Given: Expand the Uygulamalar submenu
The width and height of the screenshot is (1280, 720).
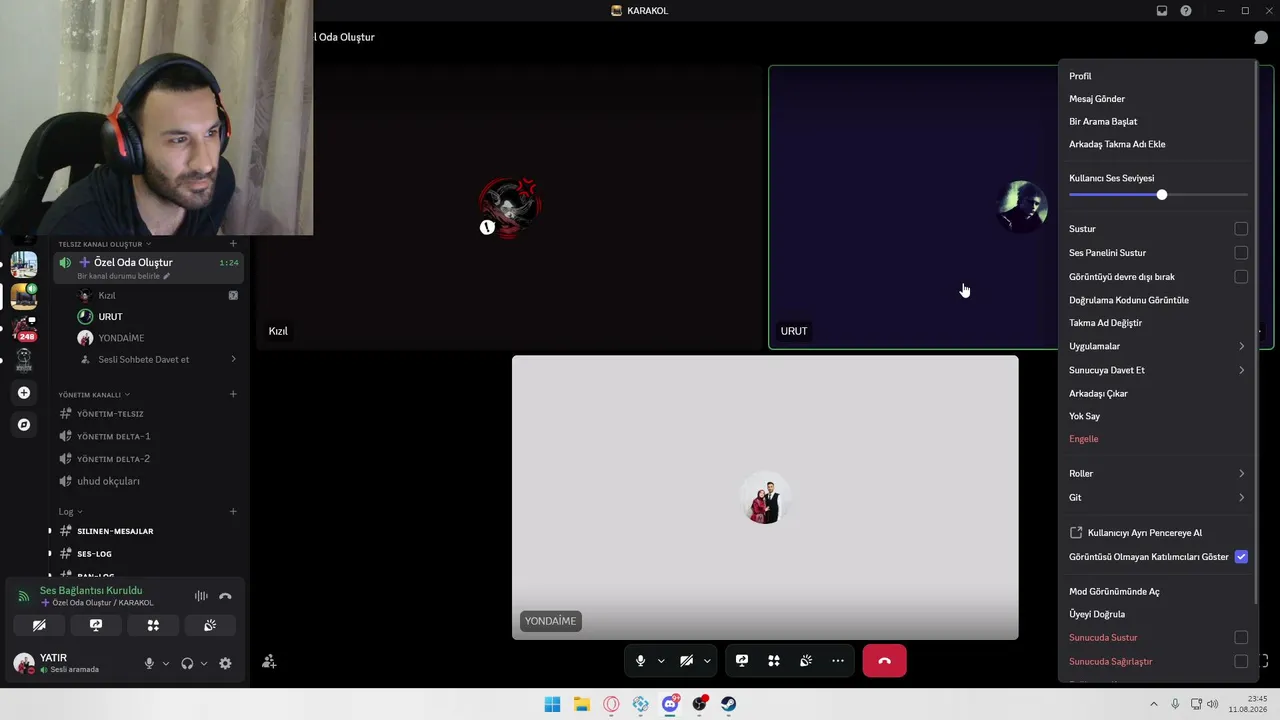Looking at the screenshot, I should (x=1157, y=346).
